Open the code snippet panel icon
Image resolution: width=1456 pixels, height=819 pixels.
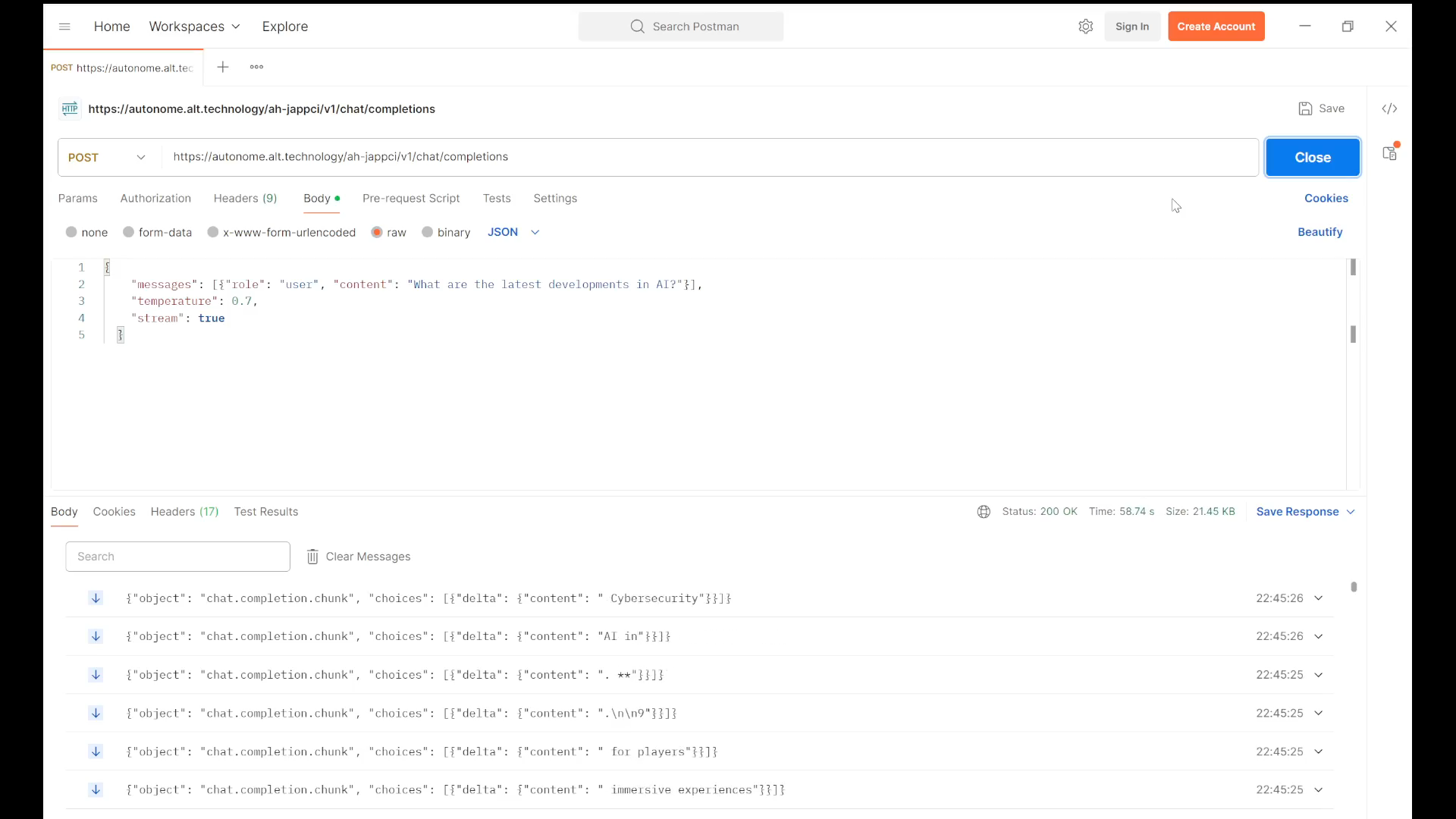click(x=1389, y=108)
